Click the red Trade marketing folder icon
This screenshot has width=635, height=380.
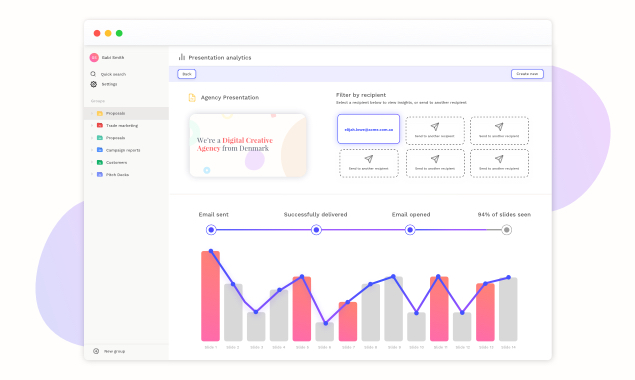coord(100,126)
